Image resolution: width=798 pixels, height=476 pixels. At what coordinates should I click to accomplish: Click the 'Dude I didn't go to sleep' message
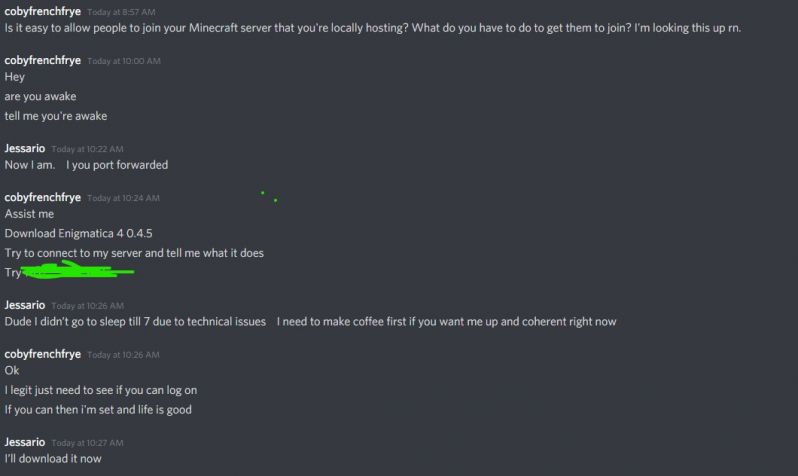coord(310,321)
